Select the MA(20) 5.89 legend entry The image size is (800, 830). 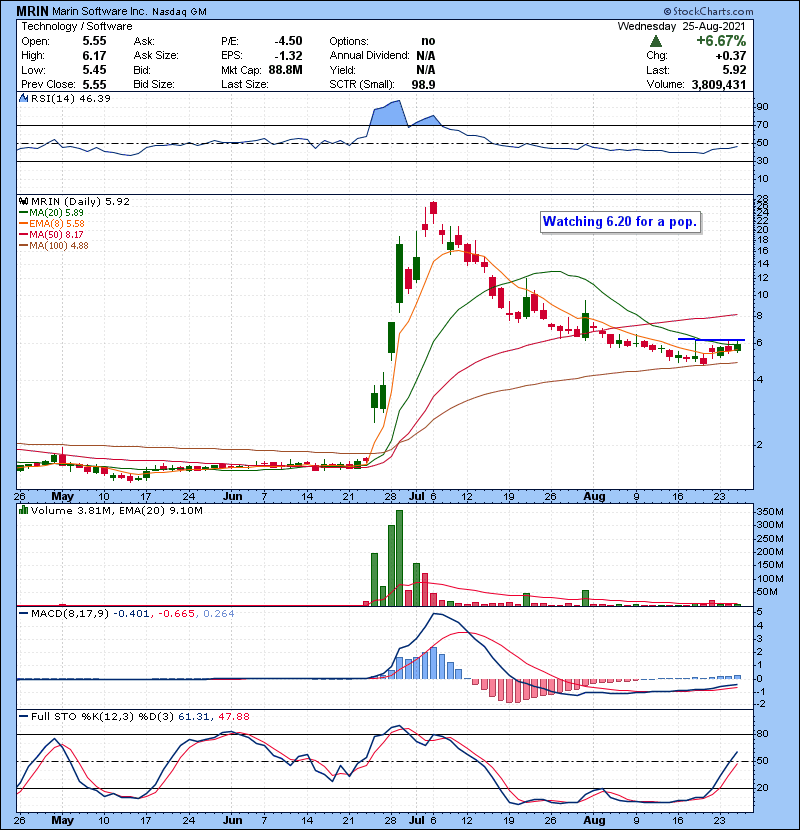pos(51,213)
